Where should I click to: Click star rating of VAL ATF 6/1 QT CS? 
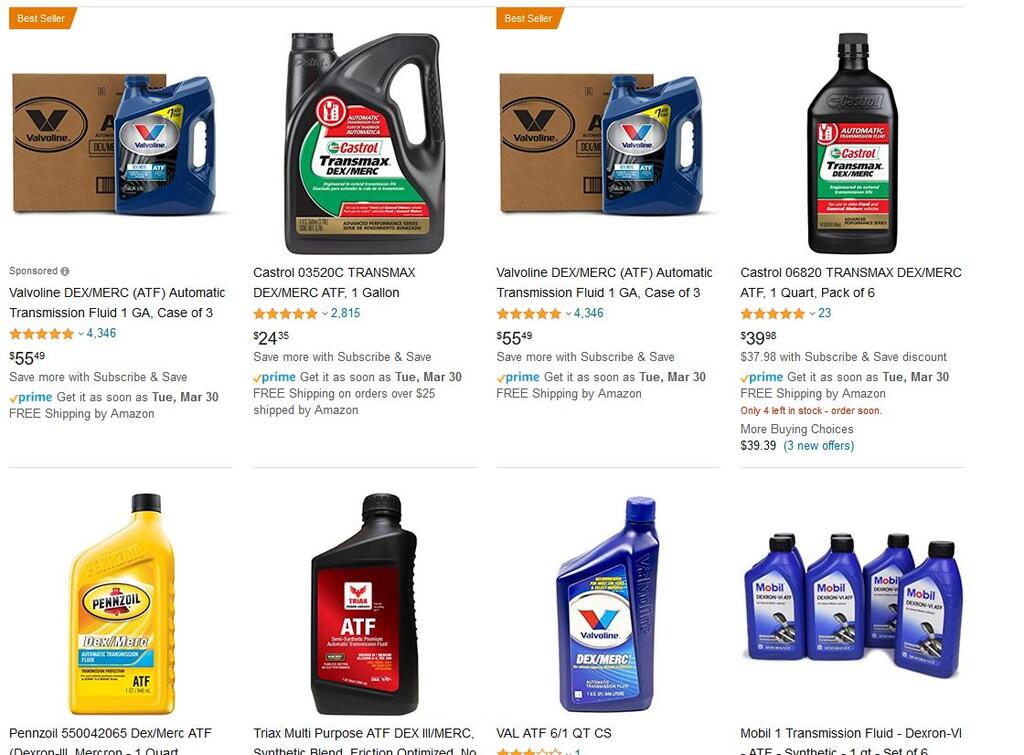pyautogui.click(x=528, y=752)
